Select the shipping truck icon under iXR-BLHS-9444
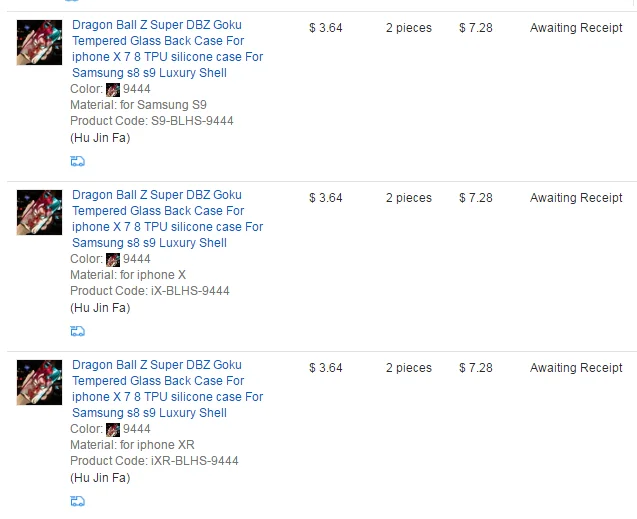The height and width of the screenshot is (519, 637). pyautogui.click(x=77, y=501)
